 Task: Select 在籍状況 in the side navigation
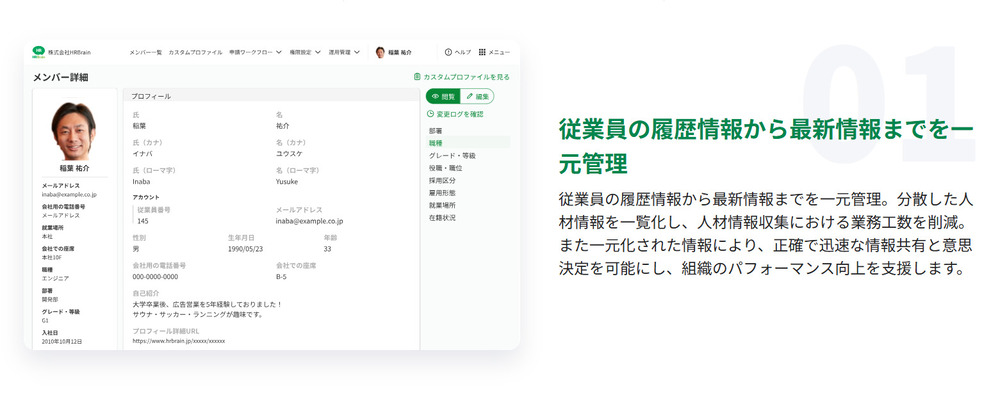tap(442, 218)
